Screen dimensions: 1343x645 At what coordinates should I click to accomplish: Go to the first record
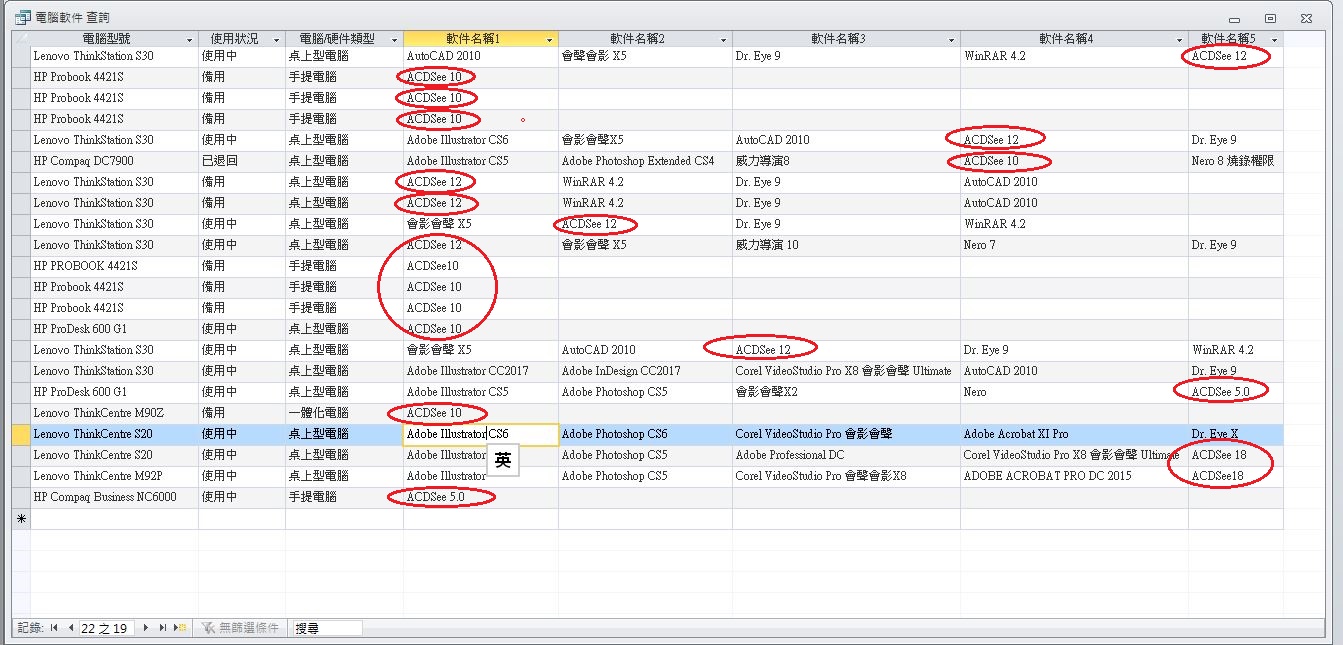(54, 628)
